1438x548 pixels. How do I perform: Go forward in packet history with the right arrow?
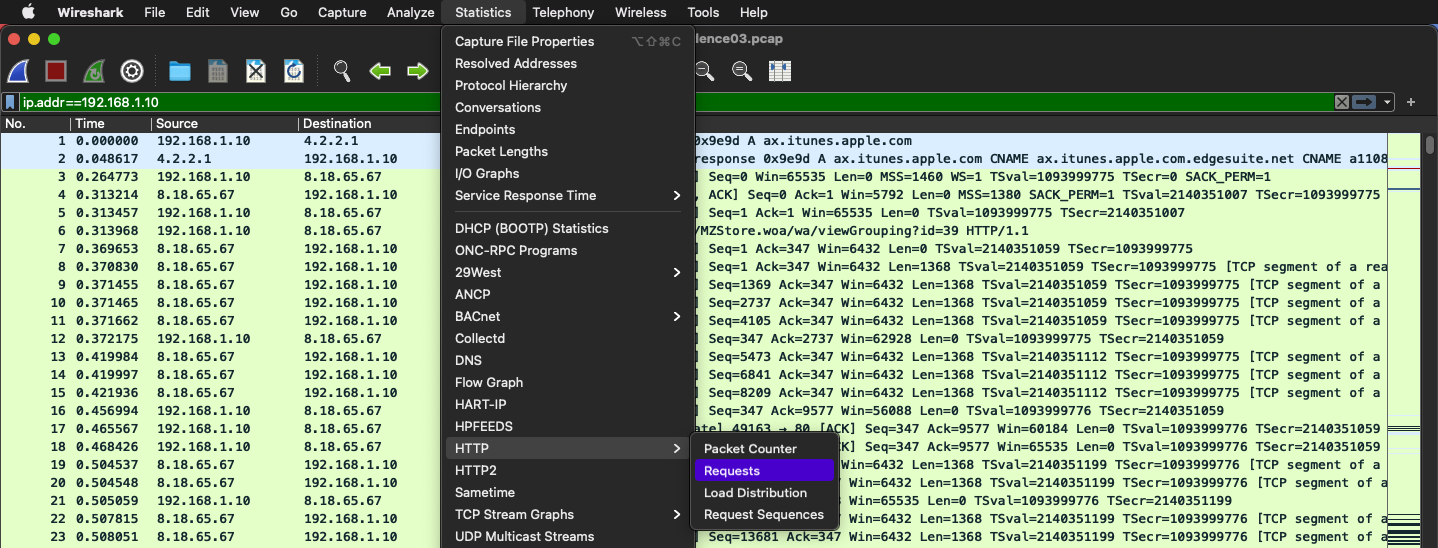point(418,72)
